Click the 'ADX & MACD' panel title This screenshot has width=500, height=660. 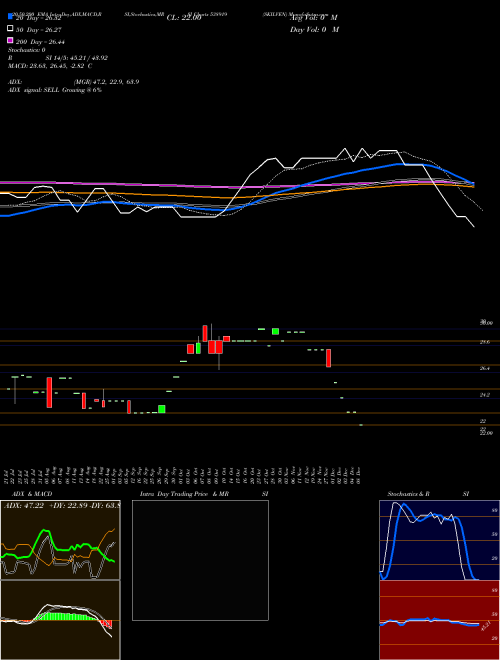tap(32, 494)
